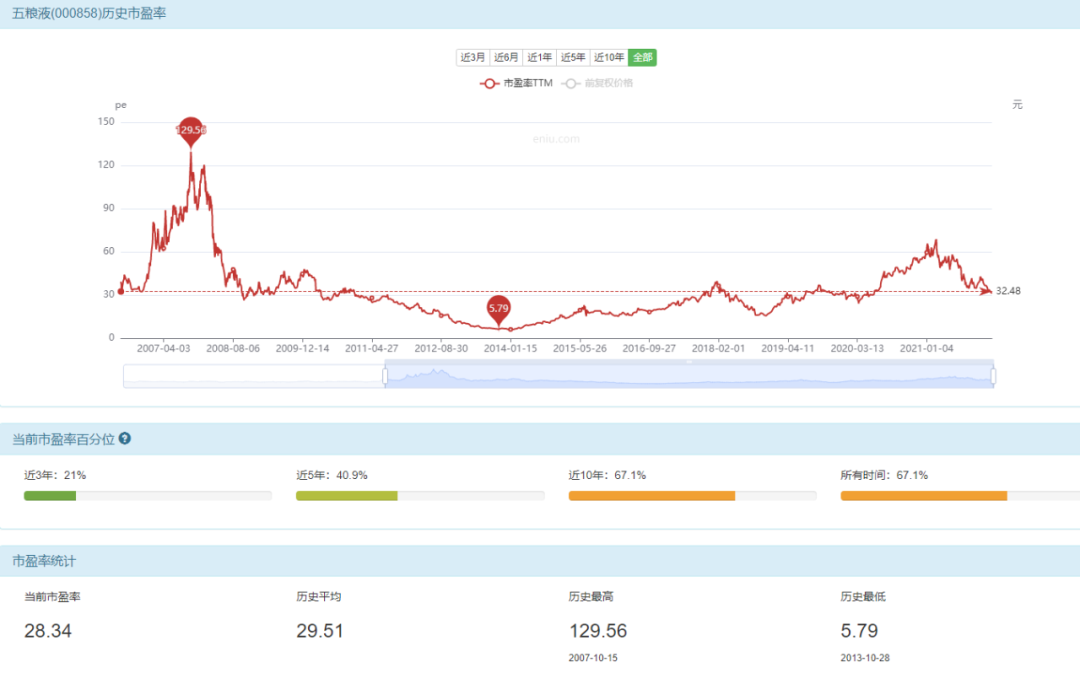This screenshot has height=673, width=1080.
Task: Click the 2020-03-13 x-axis date label
Action: [857, 348]
